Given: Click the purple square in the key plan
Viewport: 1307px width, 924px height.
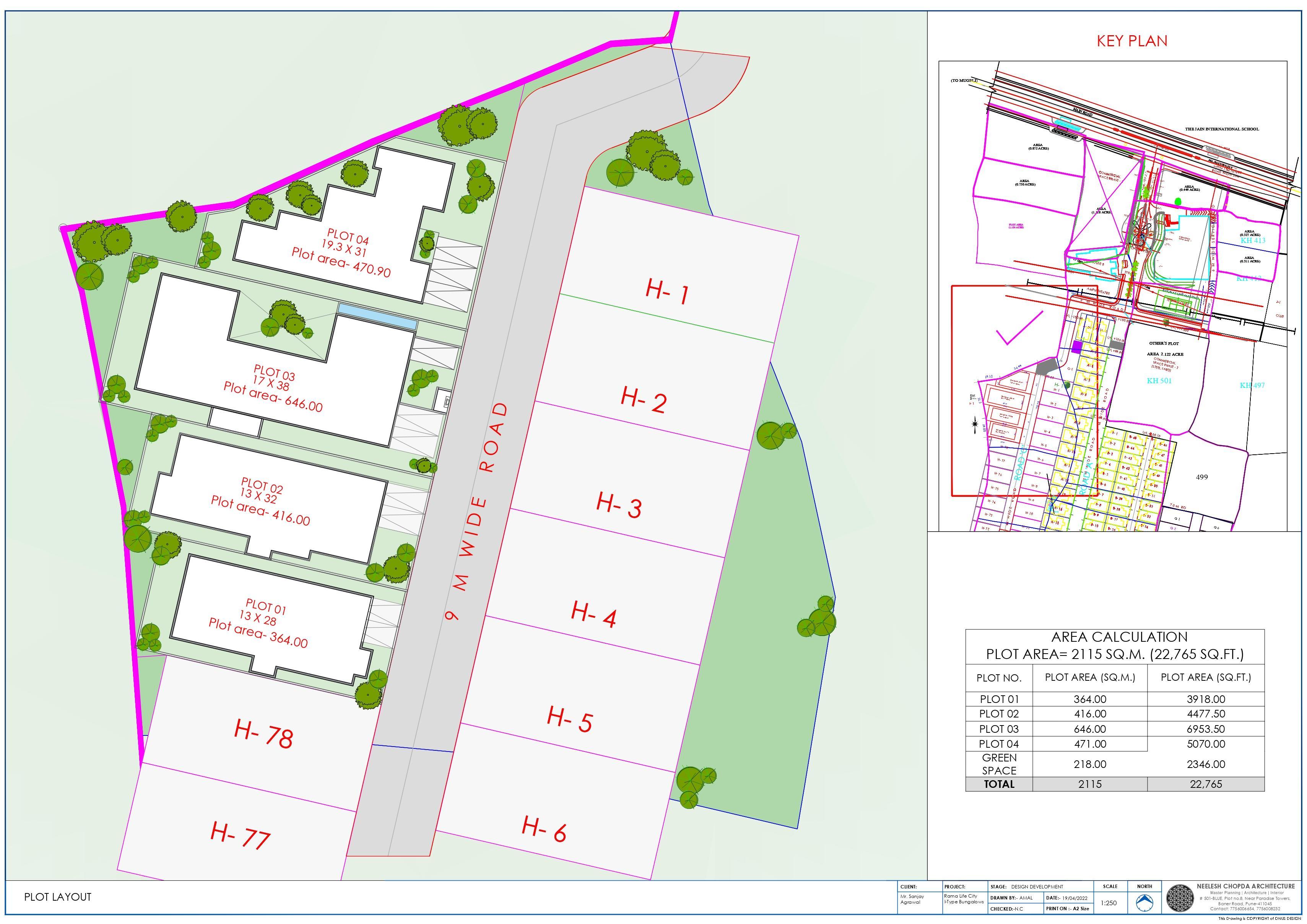Looking at the screenshot, I should click(1076, 347).
